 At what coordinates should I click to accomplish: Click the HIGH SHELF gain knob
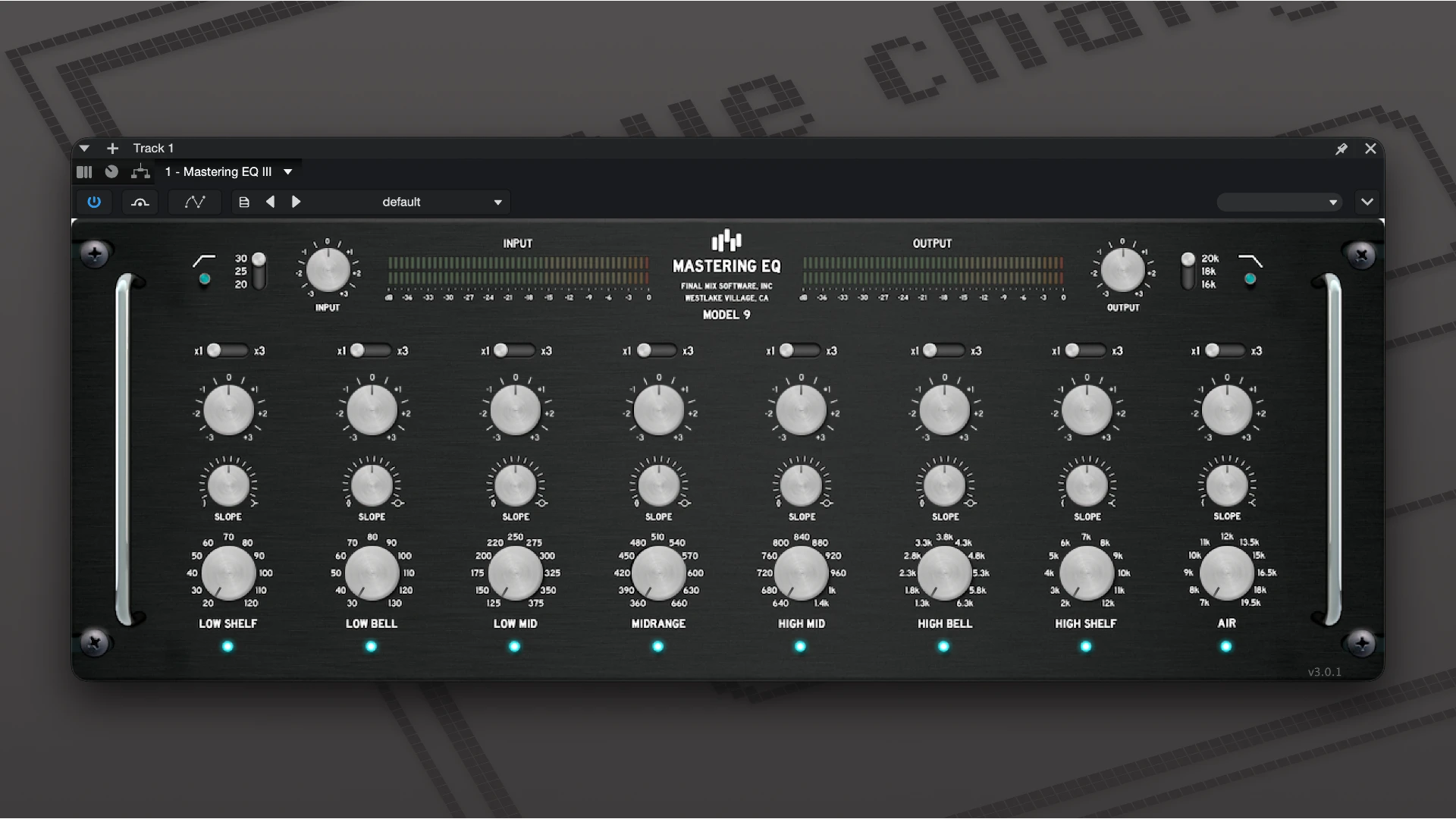(x=1087, y=410)
